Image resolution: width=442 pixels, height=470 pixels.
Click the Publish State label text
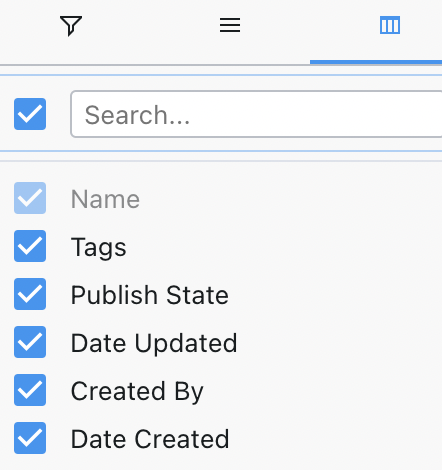tap(150, 295)
